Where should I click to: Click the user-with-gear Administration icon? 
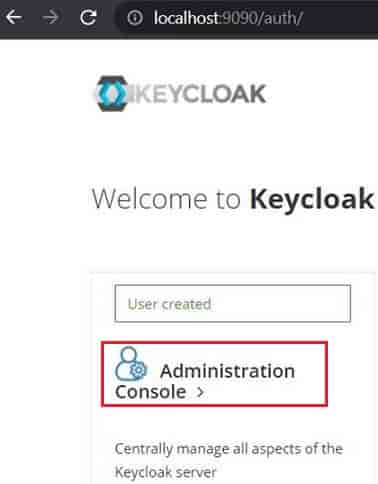(131, 364)
